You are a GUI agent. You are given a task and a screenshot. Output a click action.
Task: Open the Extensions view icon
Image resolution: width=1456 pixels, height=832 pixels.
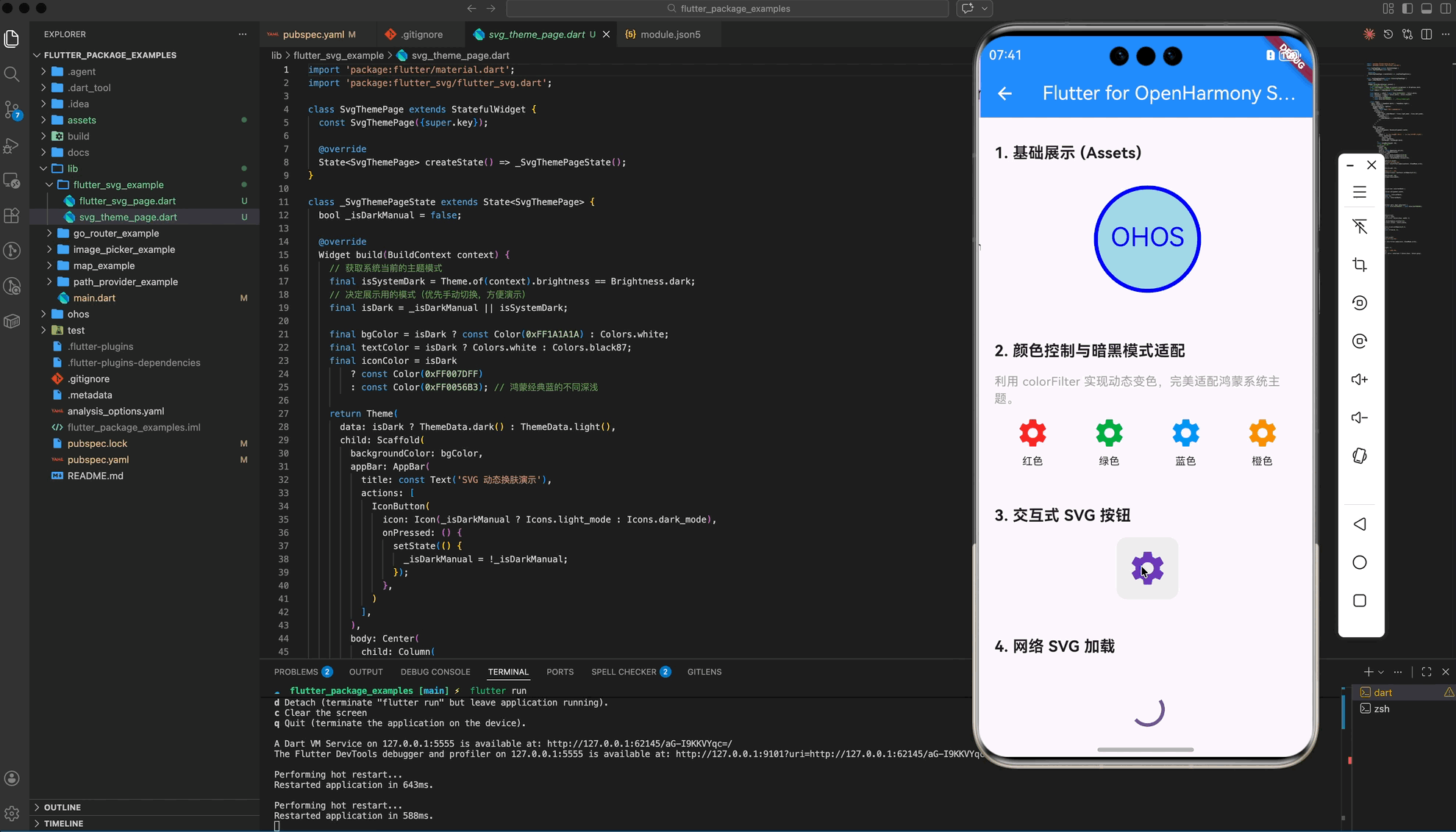pos(12,215)
